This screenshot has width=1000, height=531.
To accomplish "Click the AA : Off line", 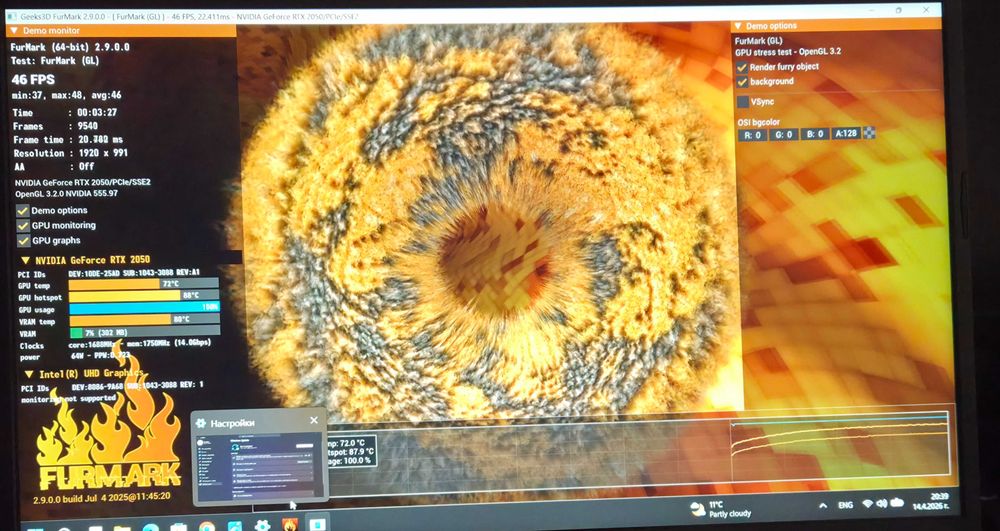I will [x=54, y=166].
